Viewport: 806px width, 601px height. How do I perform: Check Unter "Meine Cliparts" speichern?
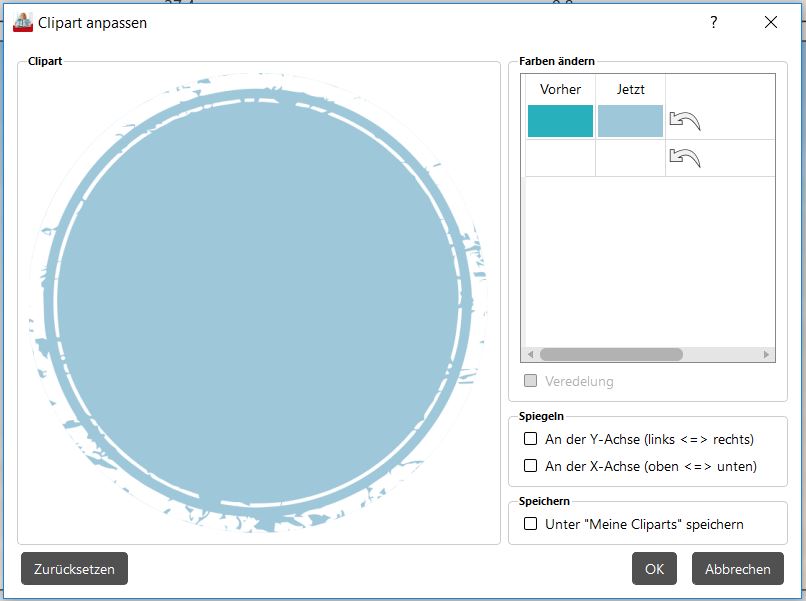[x=531, y=524]
